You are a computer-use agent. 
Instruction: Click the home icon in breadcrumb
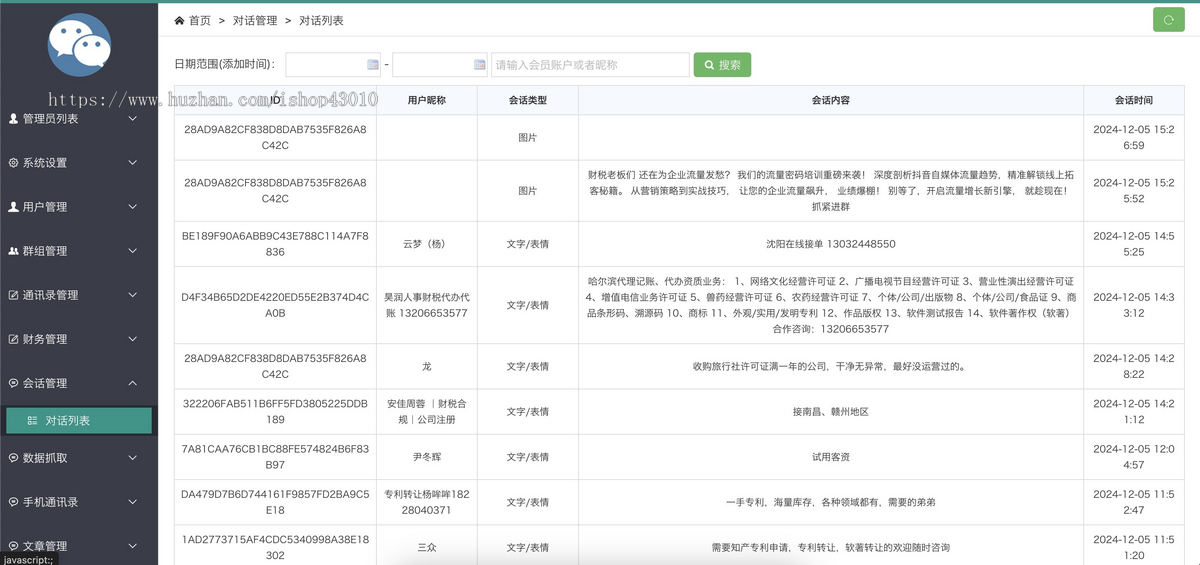point(179,20)
